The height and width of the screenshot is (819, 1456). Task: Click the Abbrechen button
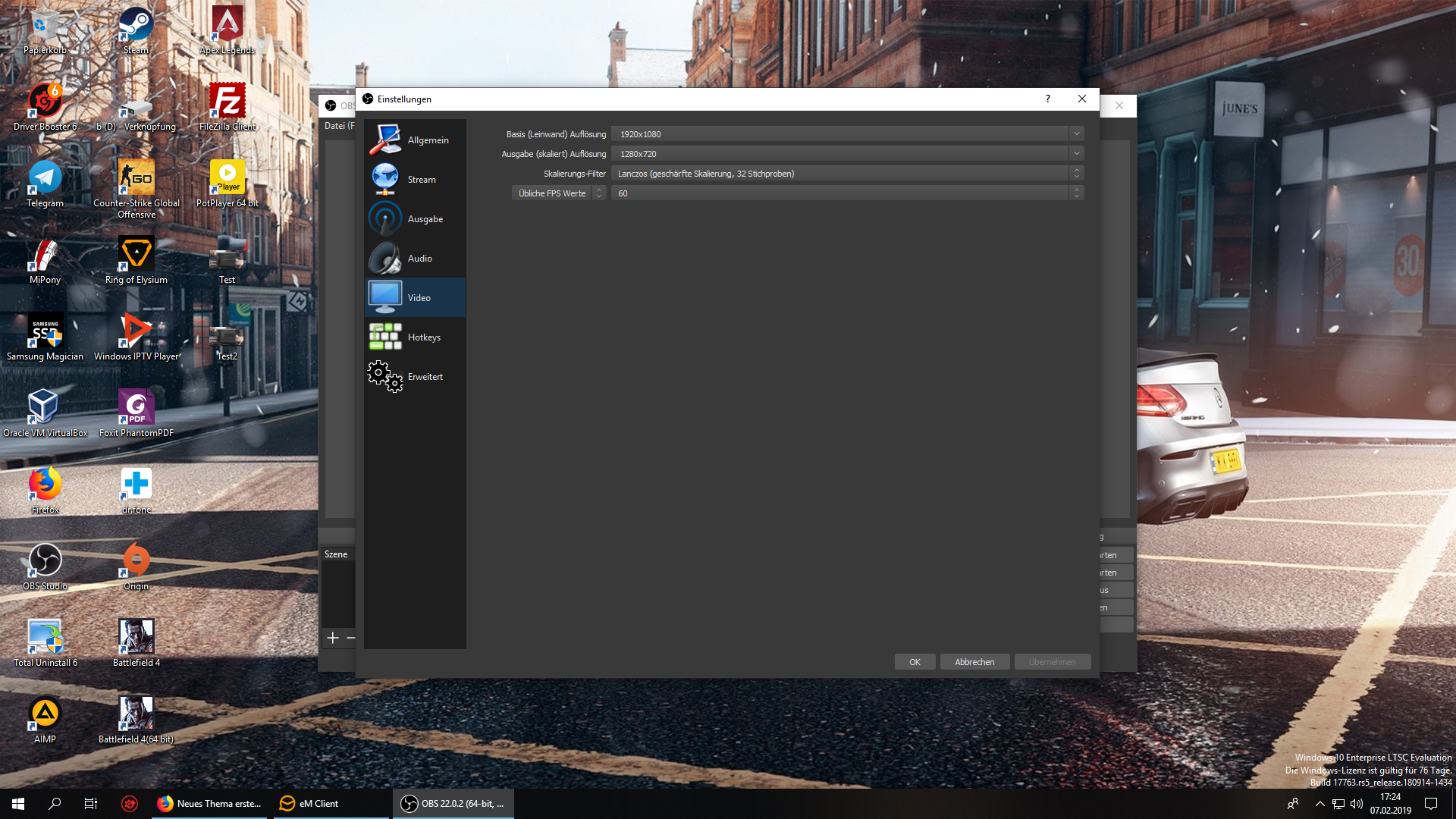(974, 662)
